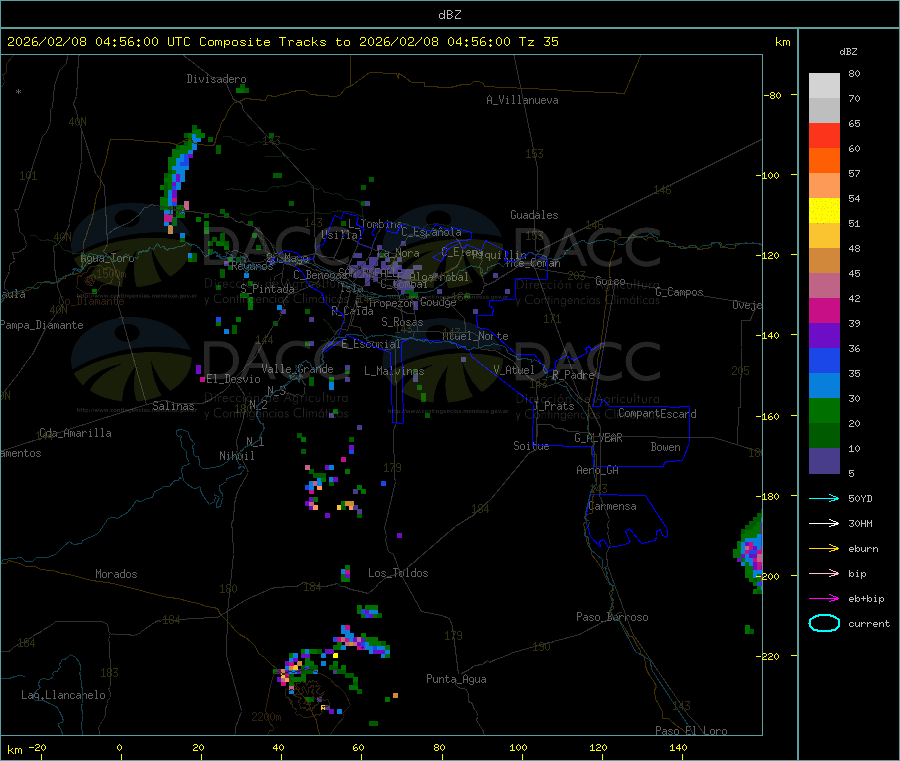Image resolution: width=900 pixels, height=761 pixels.
Task: Click the 'Cda_Amarilla' map label
Action: [x=75, y=433]
